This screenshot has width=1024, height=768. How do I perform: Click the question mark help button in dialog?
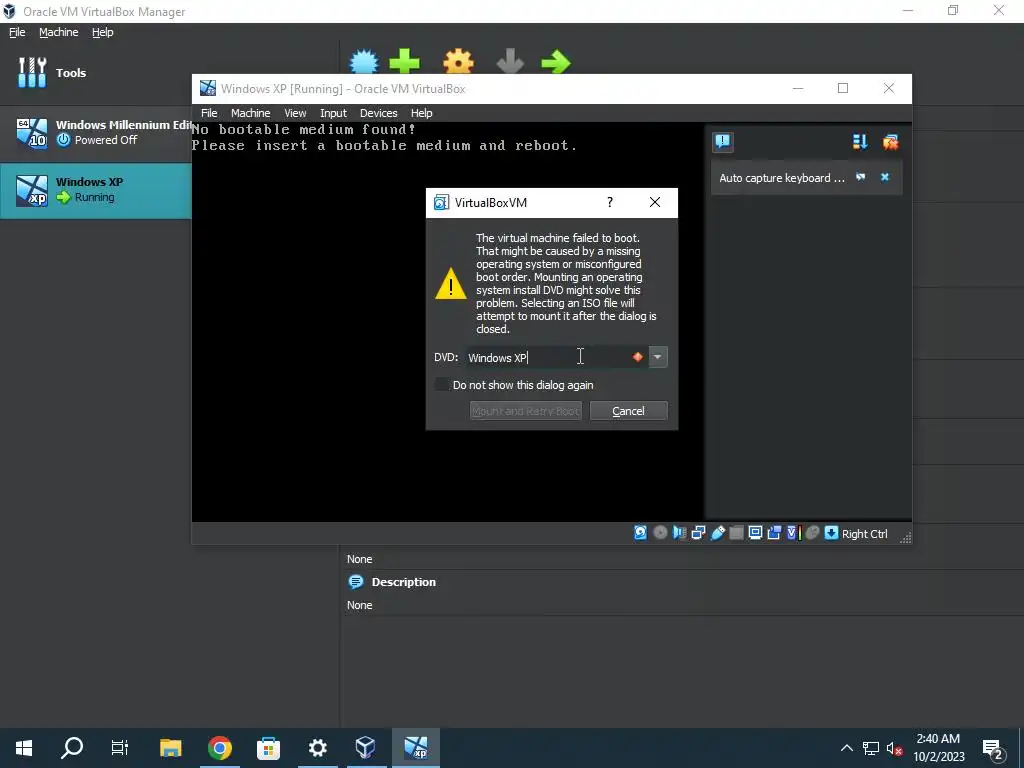tap(610, 202)
